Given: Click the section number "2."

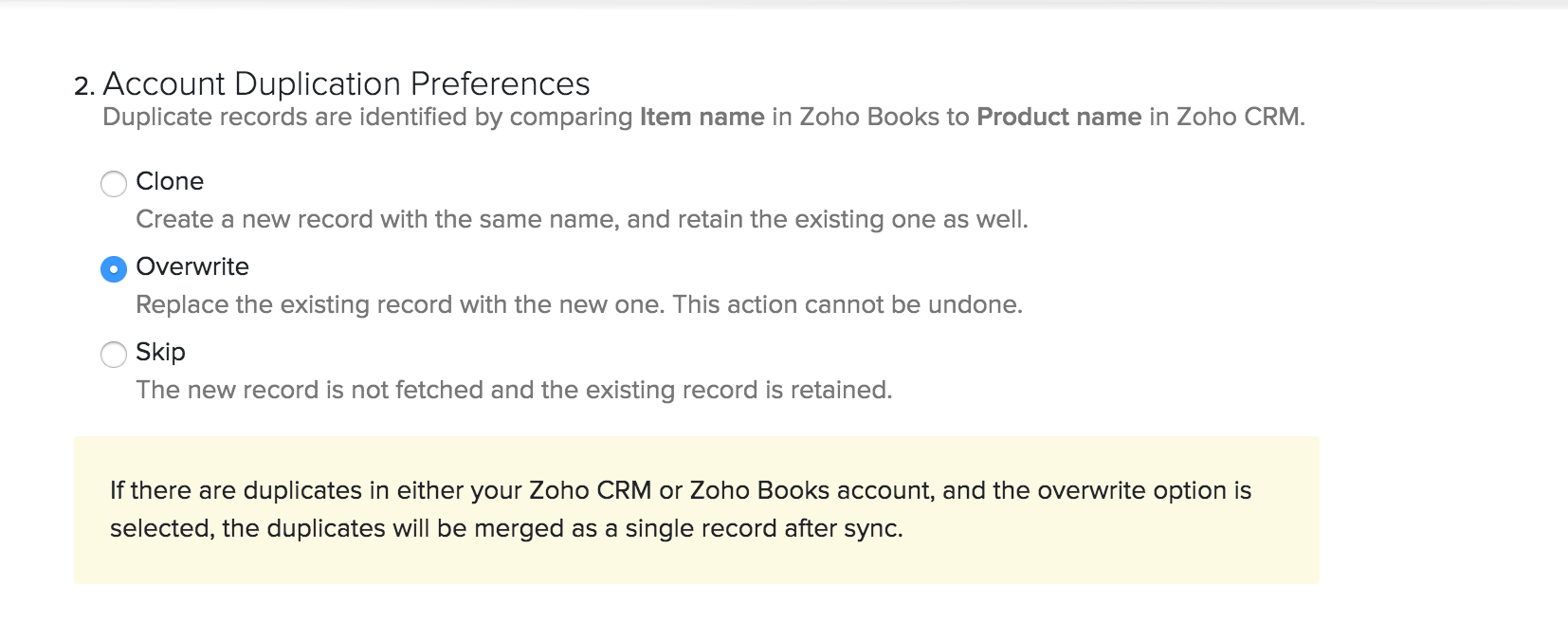Looking at the screenshot, I should [84, 86].
